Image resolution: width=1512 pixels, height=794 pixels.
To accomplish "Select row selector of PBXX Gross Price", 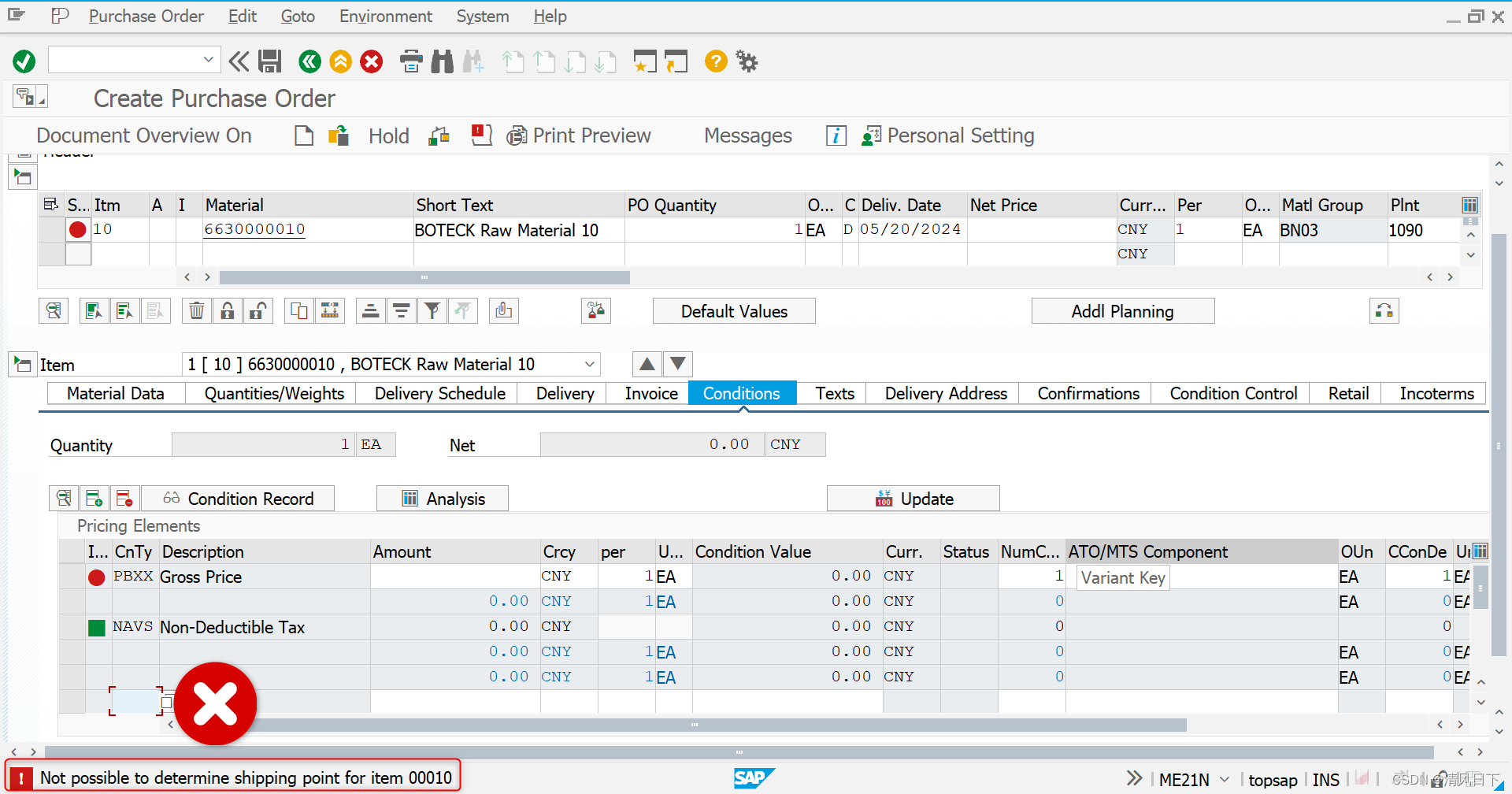I will [72, 577].
